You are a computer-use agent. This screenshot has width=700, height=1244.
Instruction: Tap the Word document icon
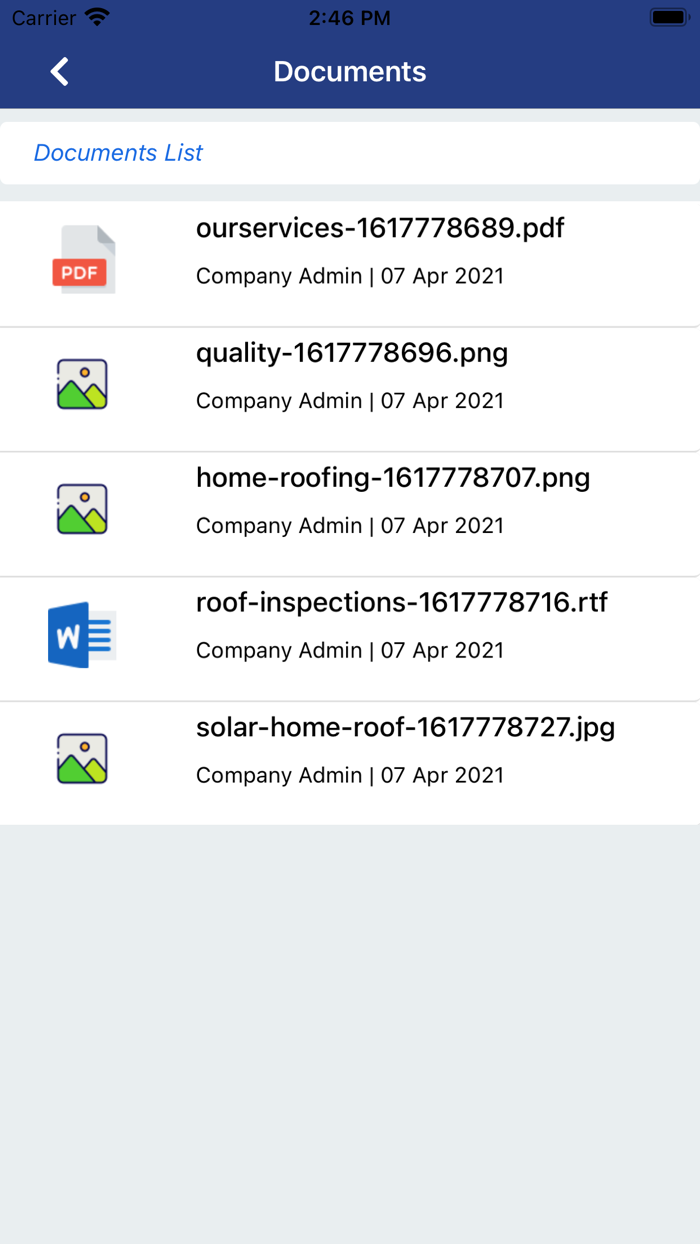coord(82,635)
